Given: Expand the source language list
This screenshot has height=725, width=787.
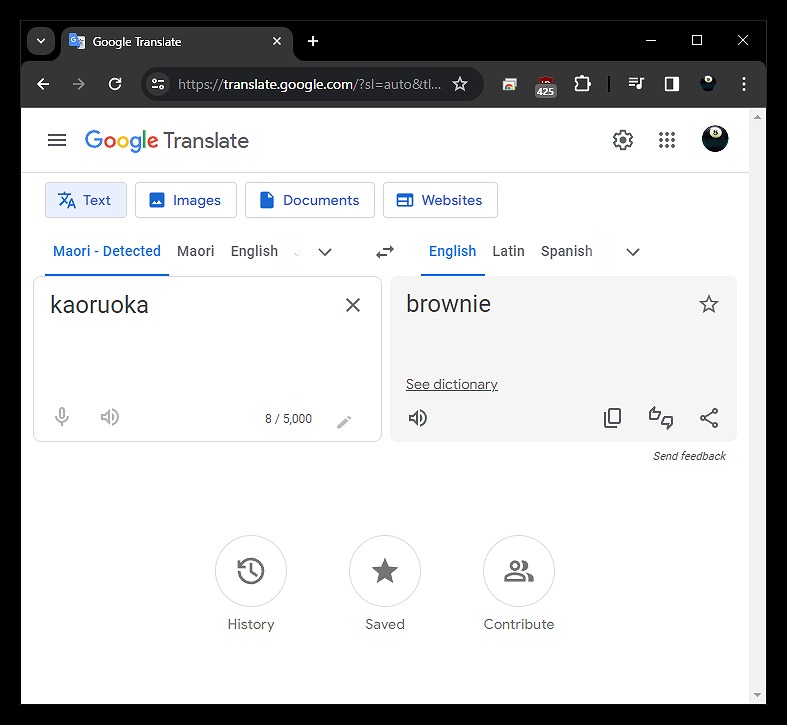Looking at the screenshot, I should [x=325, y=252].
